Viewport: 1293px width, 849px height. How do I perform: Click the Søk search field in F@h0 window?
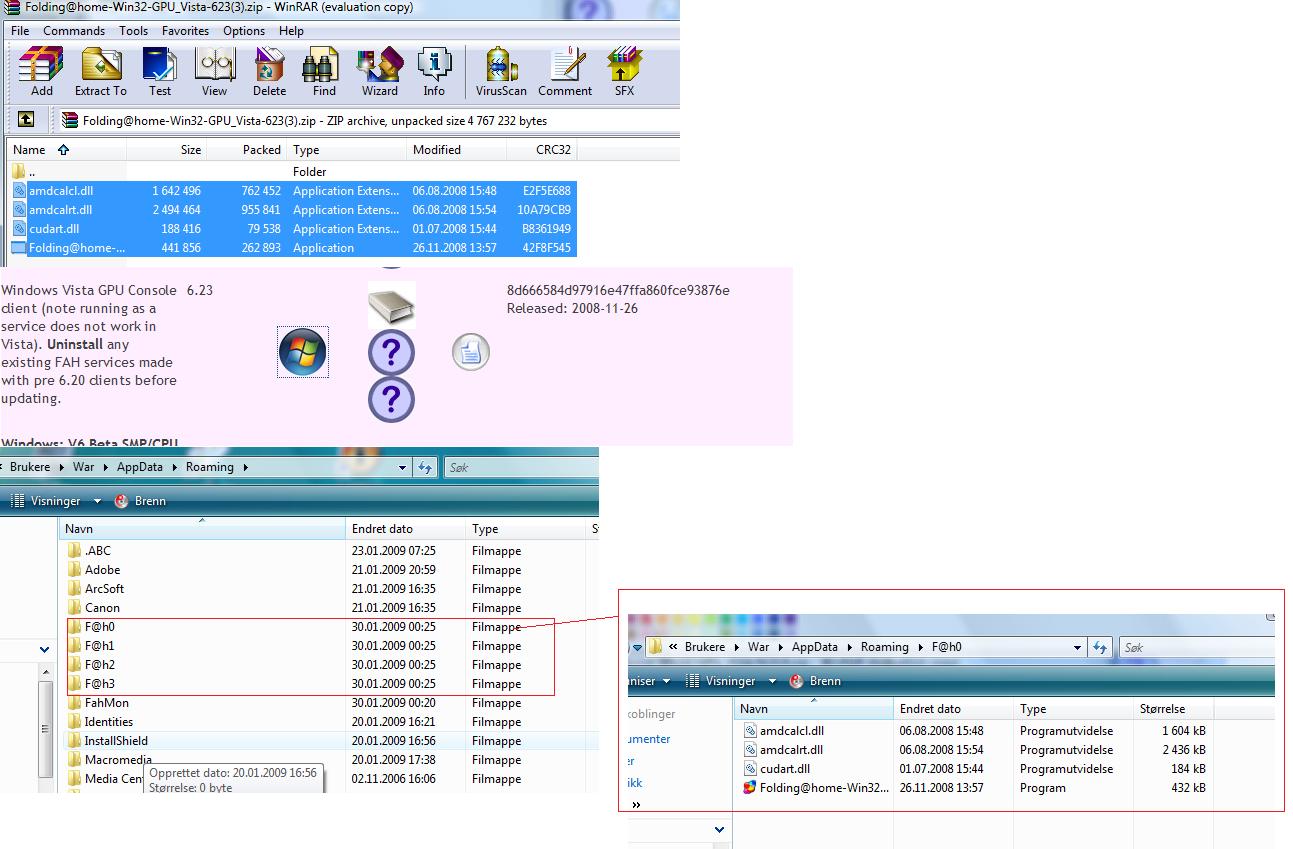[1195, 647]
